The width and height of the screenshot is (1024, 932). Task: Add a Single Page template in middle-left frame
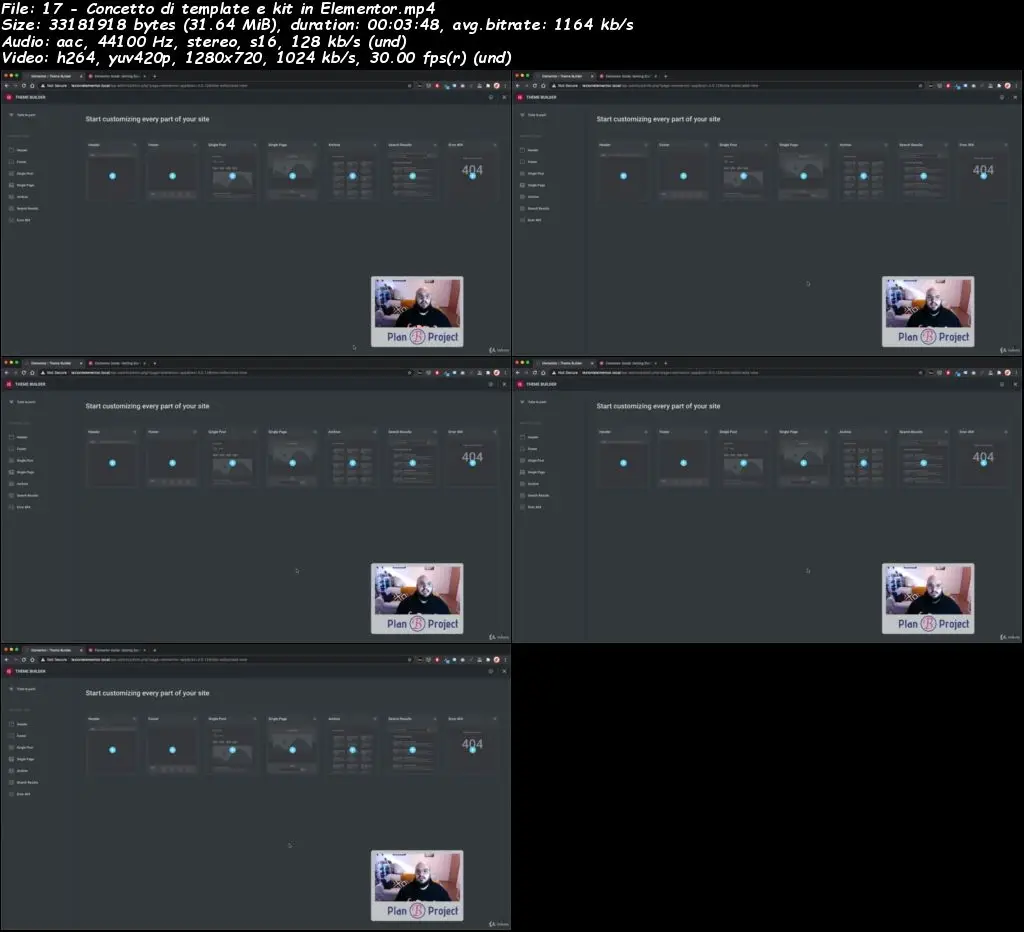(293, 462)
